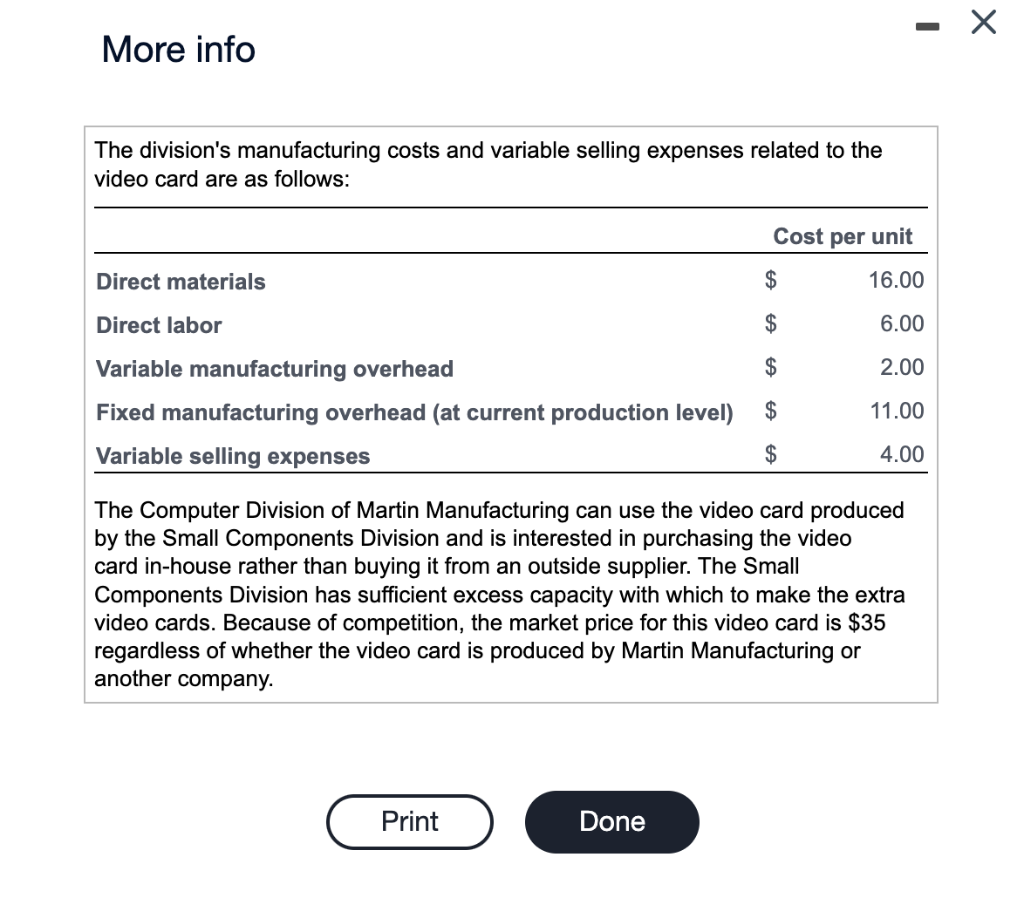Select the 11.00 fixed overhead cost
This screenshot has height=898, width=1024.
(897, 410)
